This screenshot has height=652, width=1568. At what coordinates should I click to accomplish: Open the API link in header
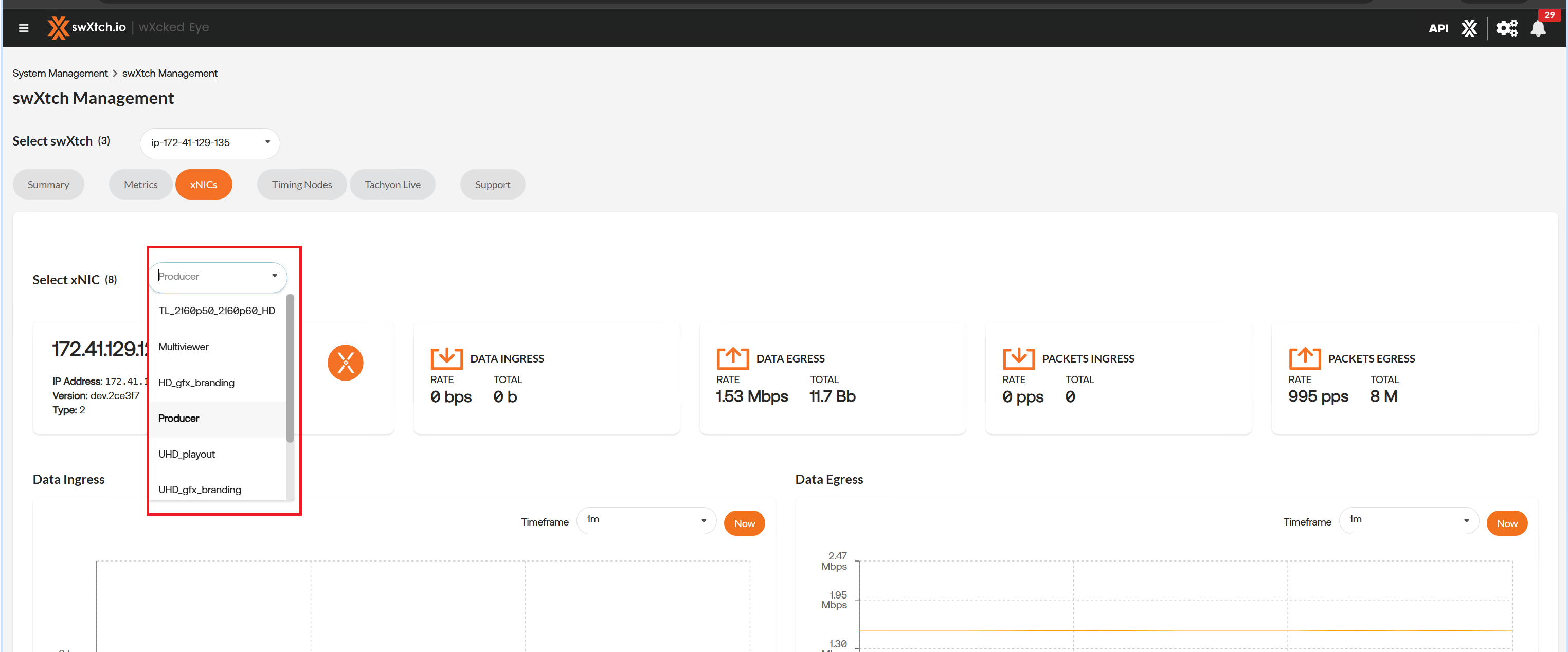click(1438, 28)
